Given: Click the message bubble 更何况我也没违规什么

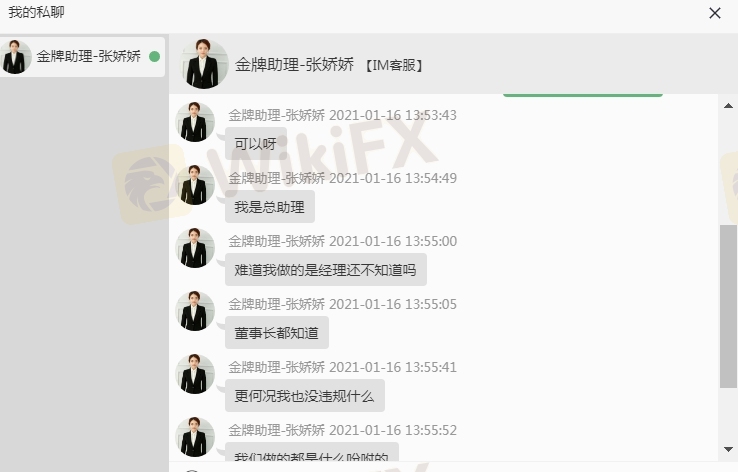Looking at the screenshot, I should 305,396.
